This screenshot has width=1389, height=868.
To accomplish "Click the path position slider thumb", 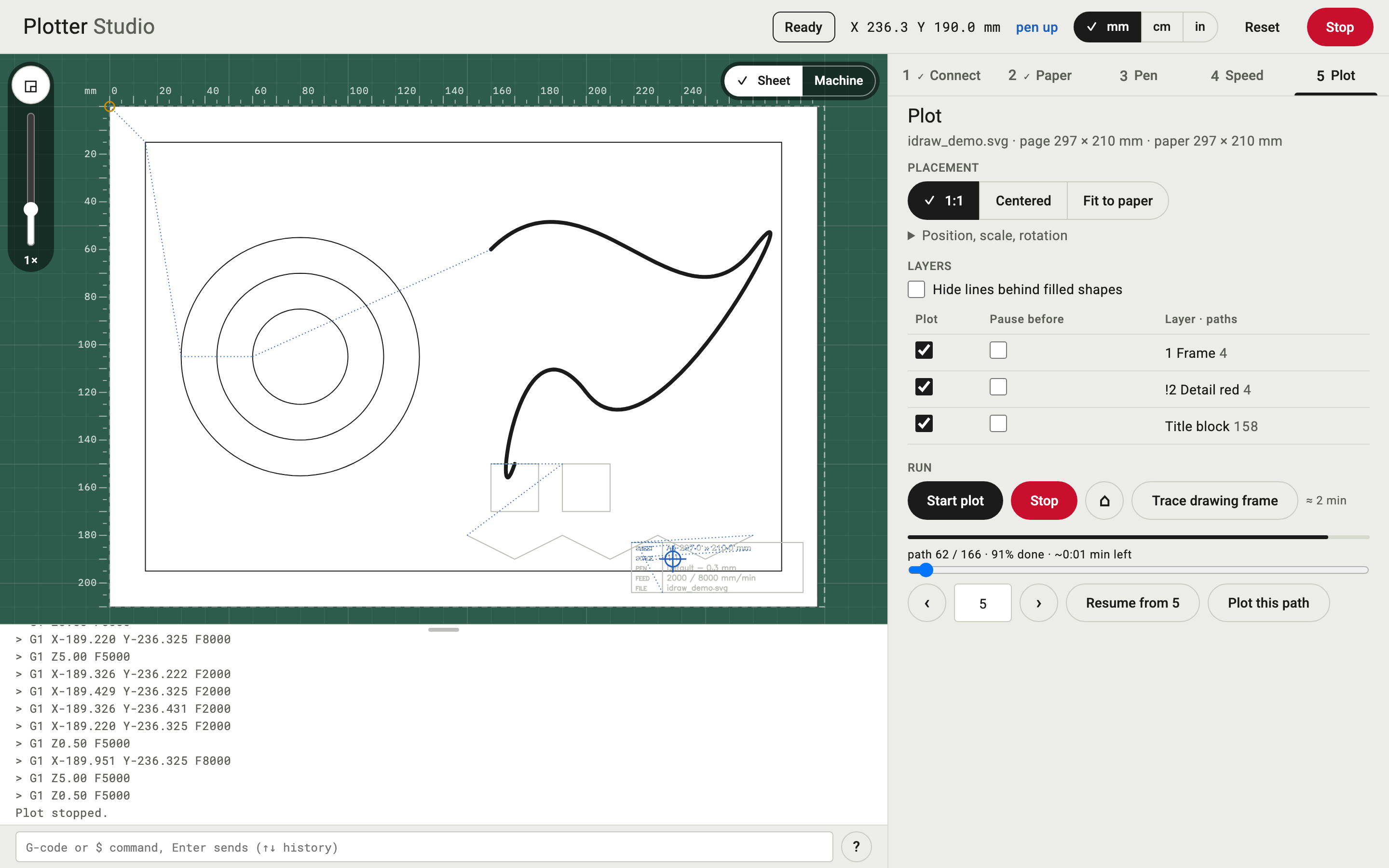I will coord(925,570).
